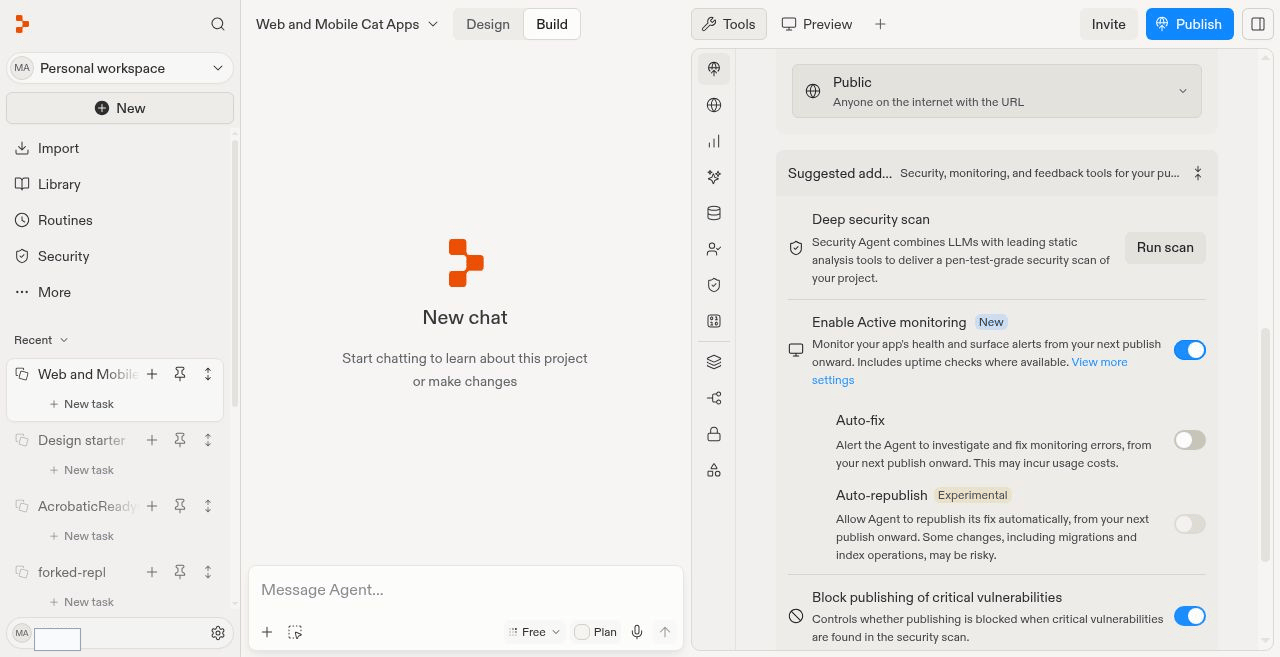Click the plain globe icon in the tool rail
Viewport: 1280px width, 657px height.
[714, 105]
